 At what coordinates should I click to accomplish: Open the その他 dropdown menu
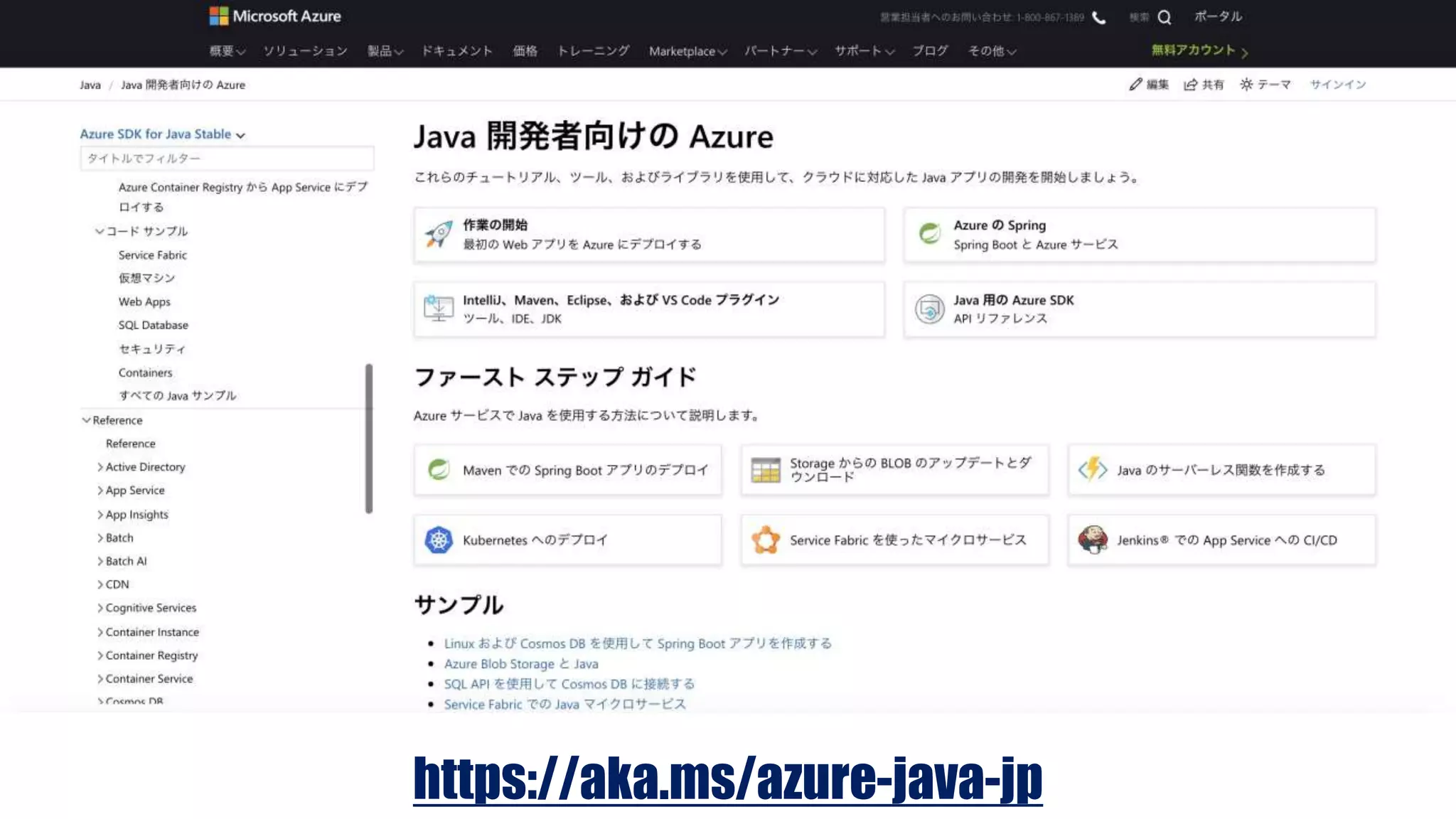(x=992, y=51)
